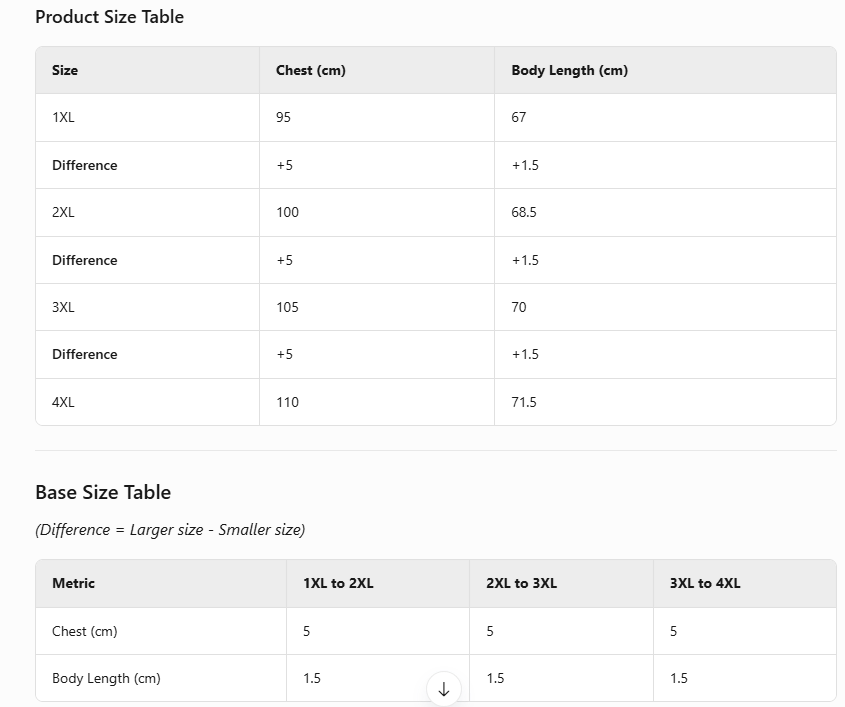Click the chest value 110
Image resolution: width=845 pixels, height=707 pixels.
[x=287, y=402]
